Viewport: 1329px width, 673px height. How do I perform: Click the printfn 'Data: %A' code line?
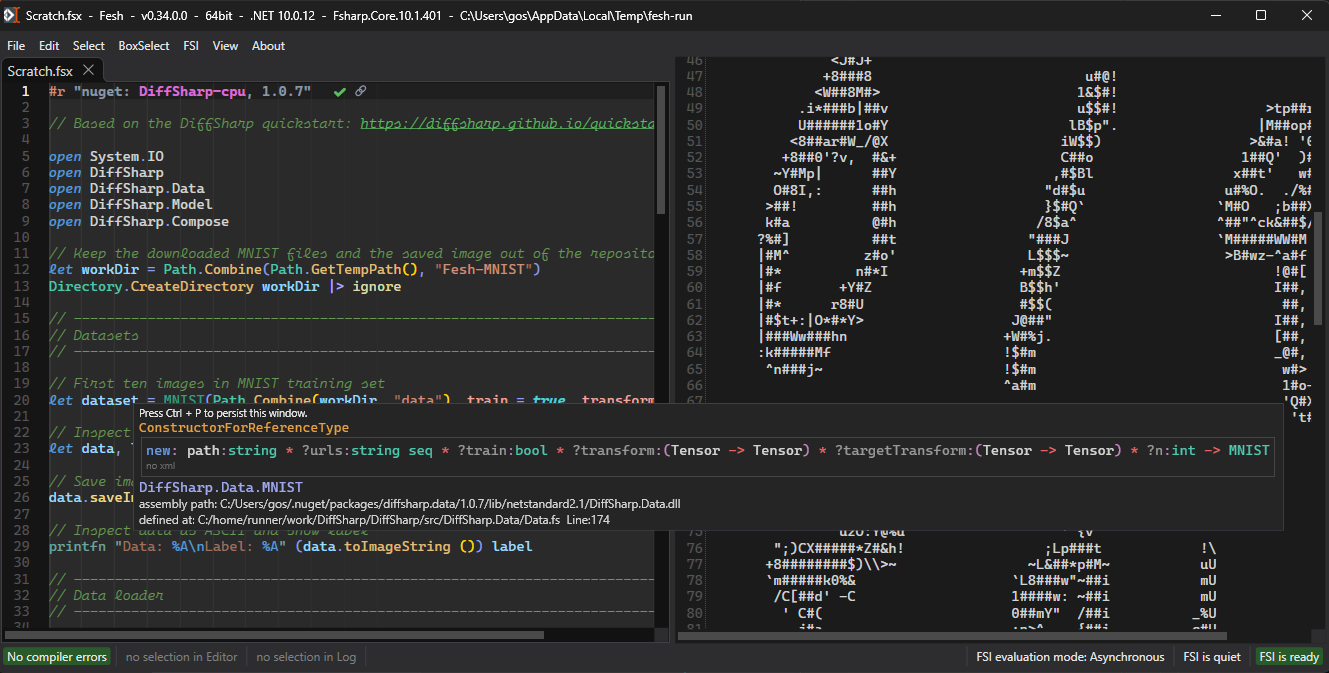pos(291,546)
